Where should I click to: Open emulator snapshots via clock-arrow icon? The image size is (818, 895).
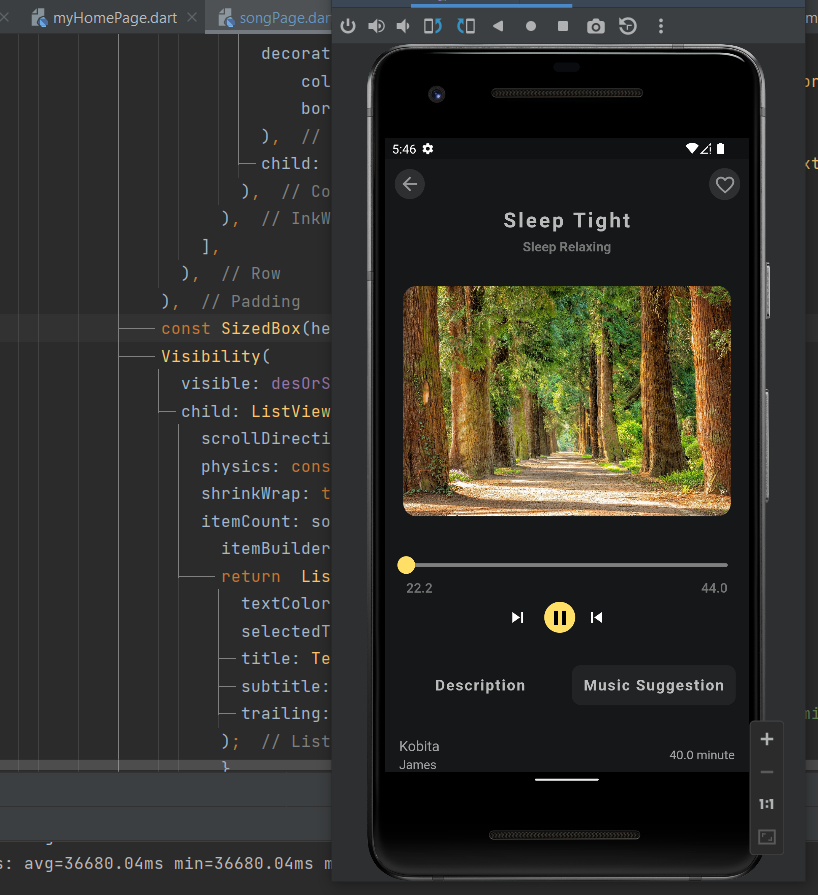629,26
